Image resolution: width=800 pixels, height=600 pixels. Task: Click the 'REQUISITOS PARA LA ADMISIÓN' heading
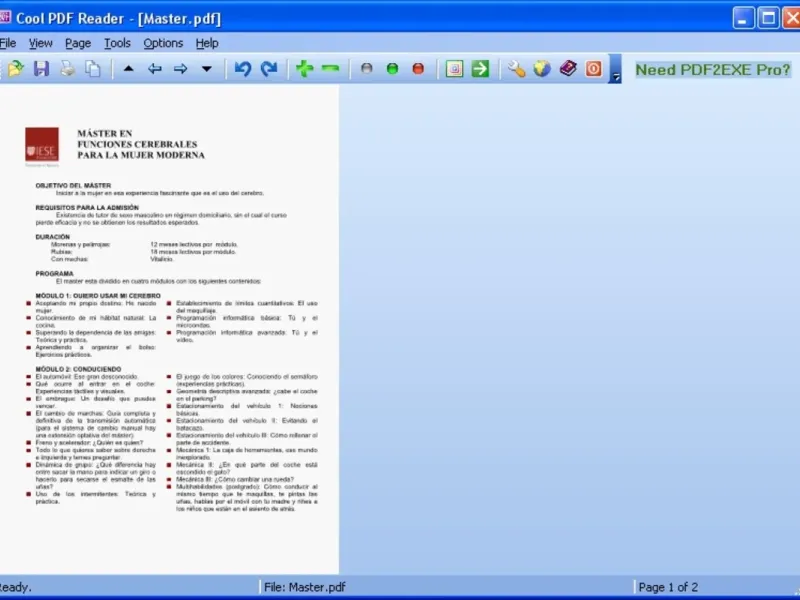pos(87,207)
